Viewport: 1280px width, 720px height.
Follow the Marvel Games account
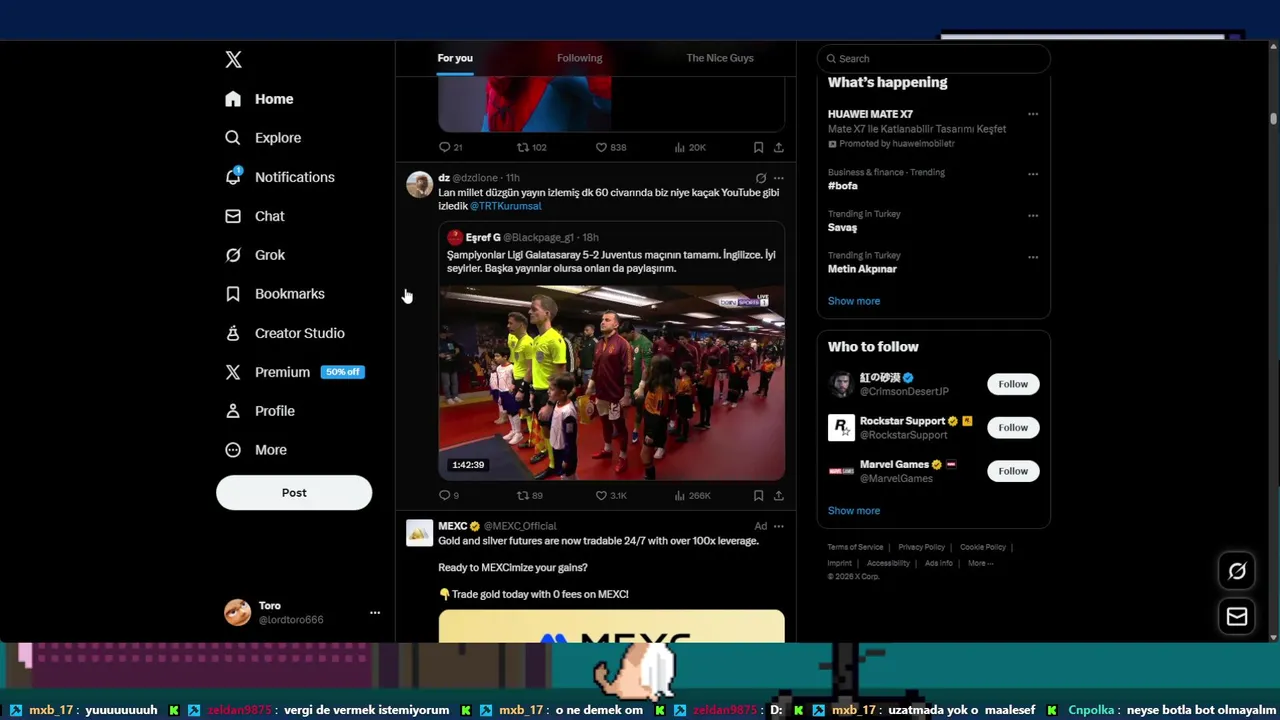point(1013,471)
